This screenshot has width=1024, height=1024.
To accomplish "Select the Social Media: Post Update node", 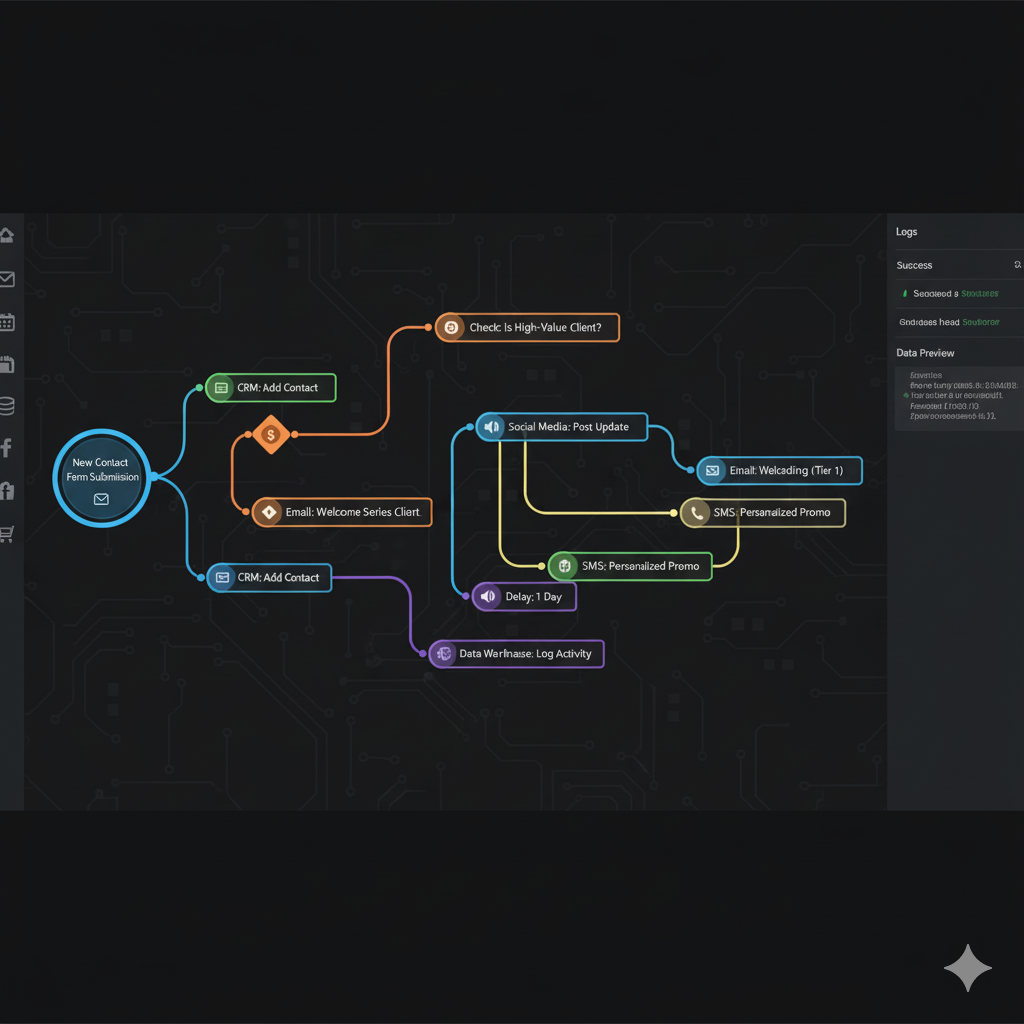I will click(561, 427).
